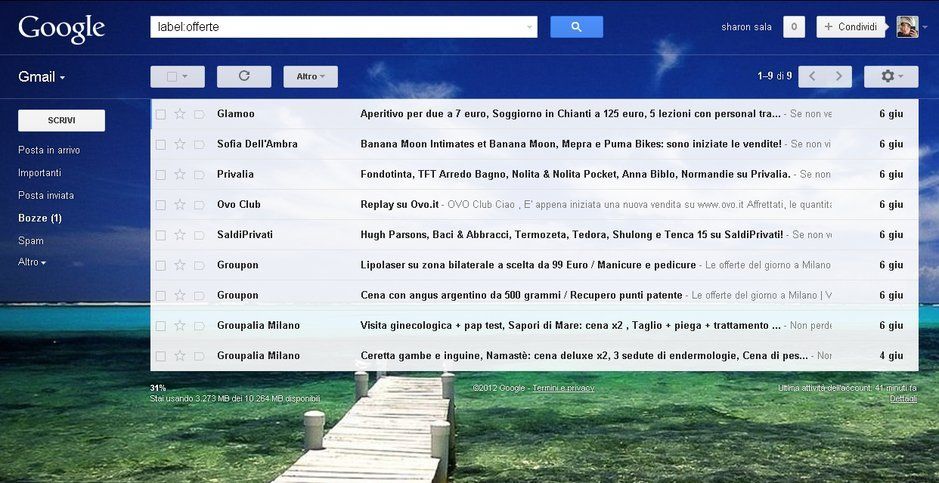Open account menu arrow beside avatar
Image resolution: width=939 pixels, height=483 pixels.
pos(925,27)
